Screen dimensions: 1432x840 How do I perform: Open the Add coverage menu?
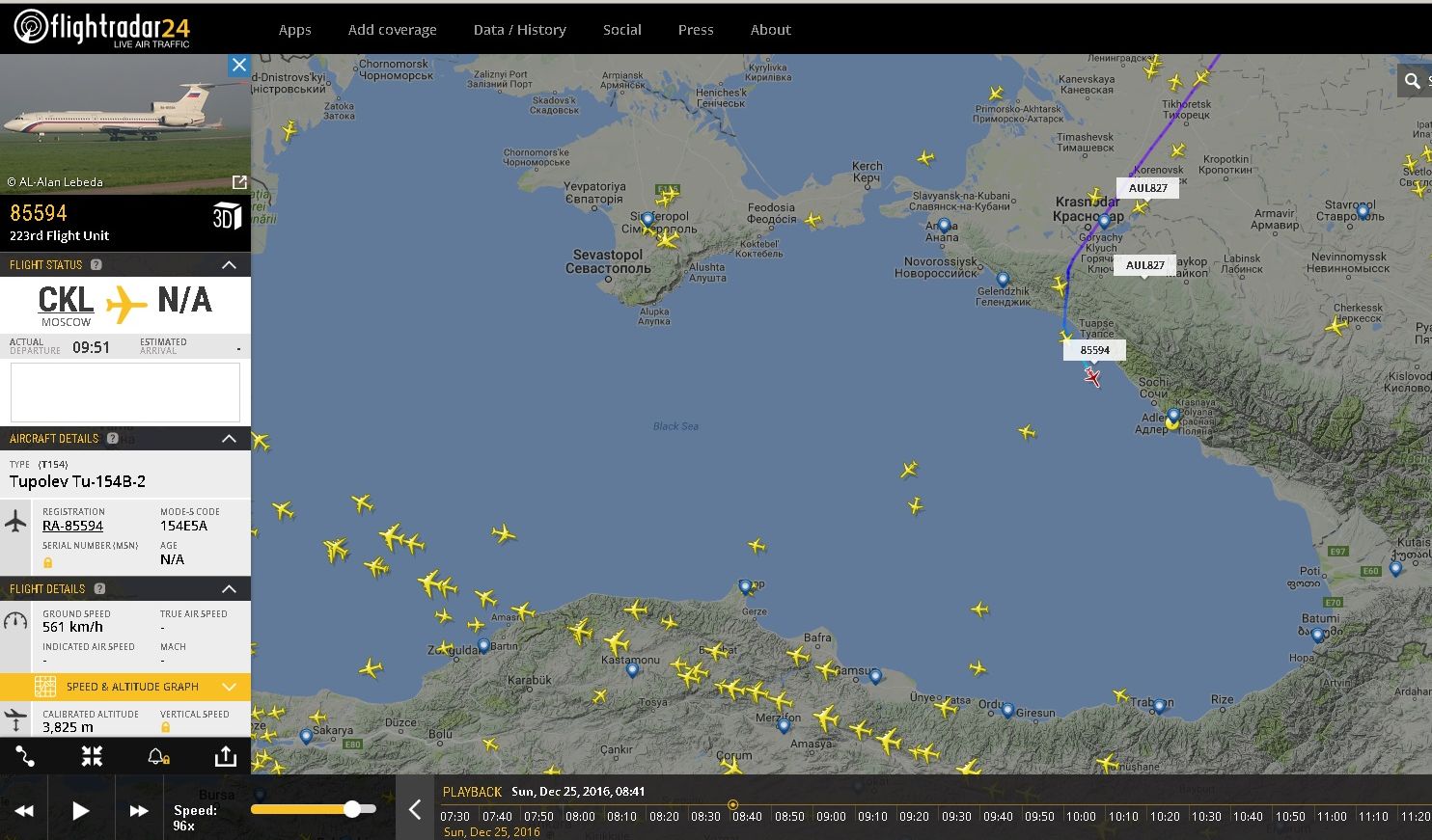(392, 30)
